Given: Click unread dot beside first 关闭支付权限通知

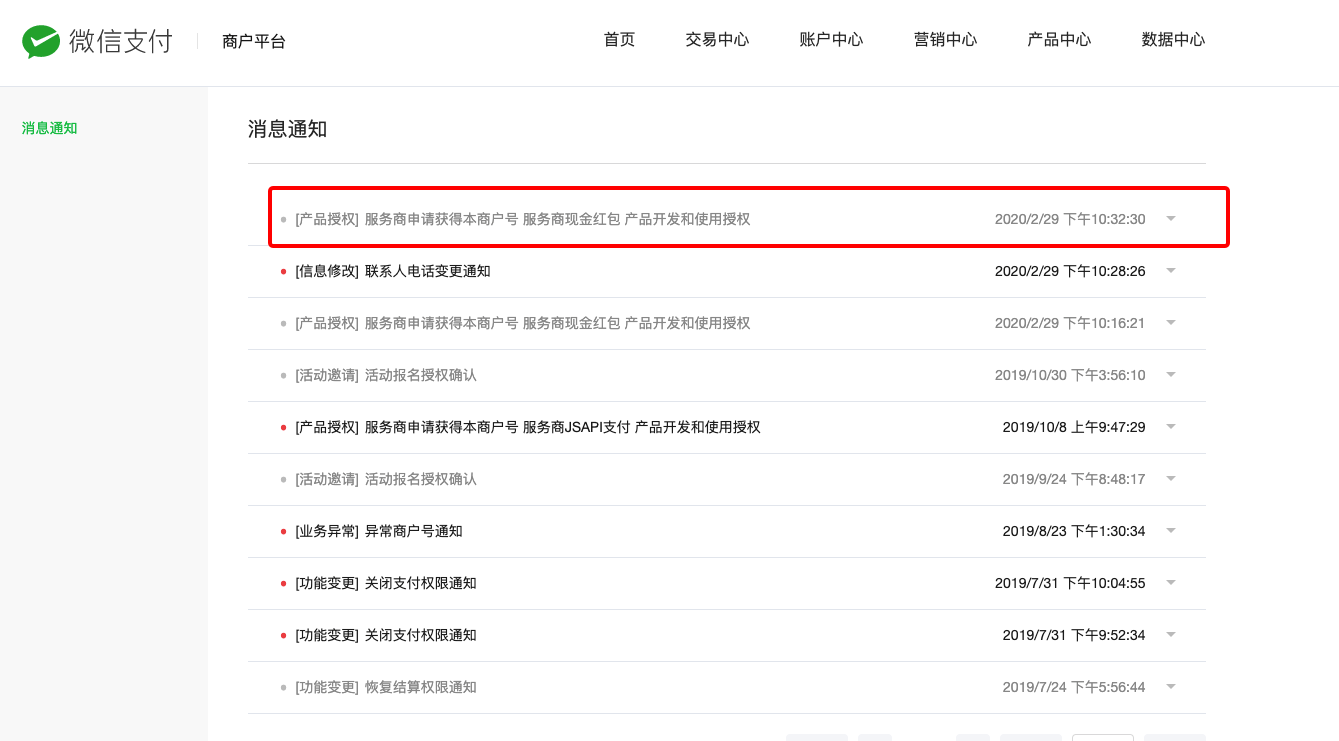Looking at the screenshot, I should pos(282,583).
